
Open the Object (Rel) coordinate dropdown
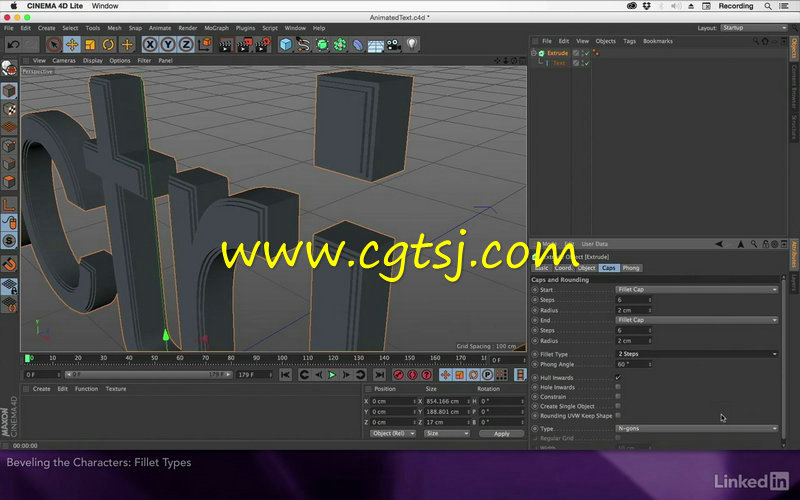click(392, 433)
